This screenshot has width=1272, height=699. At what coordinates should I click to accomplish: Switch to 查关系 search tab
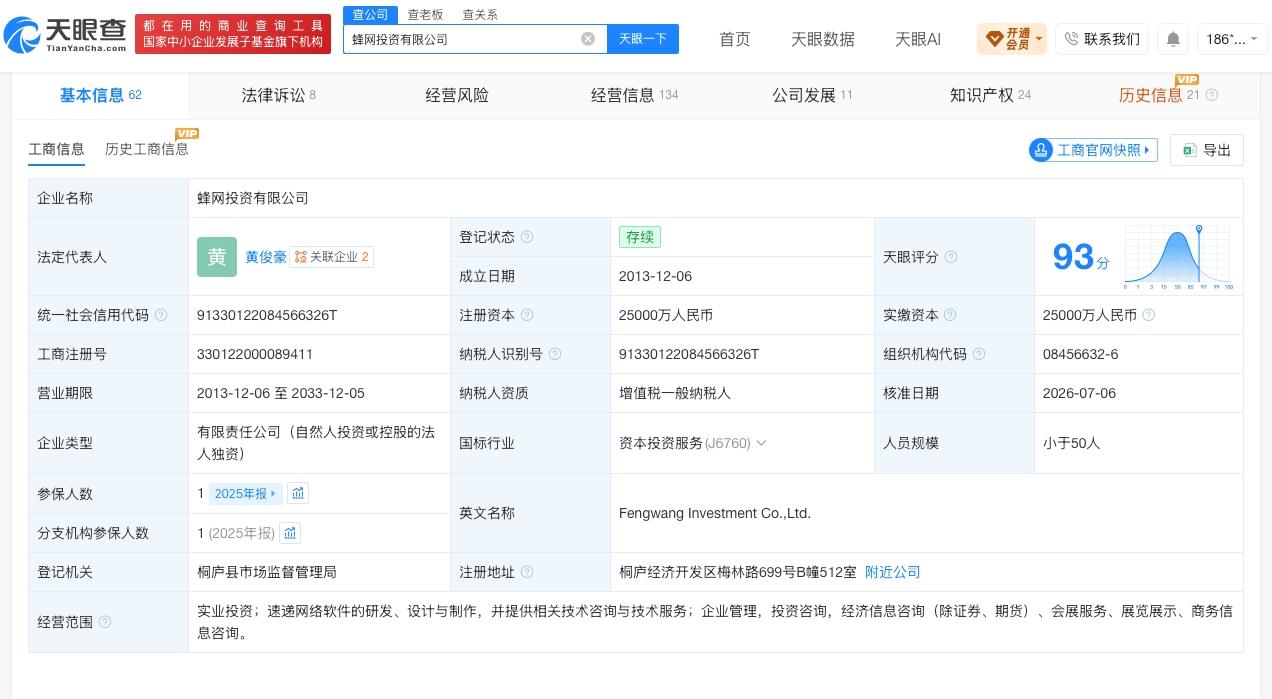(x=480, y=14)
